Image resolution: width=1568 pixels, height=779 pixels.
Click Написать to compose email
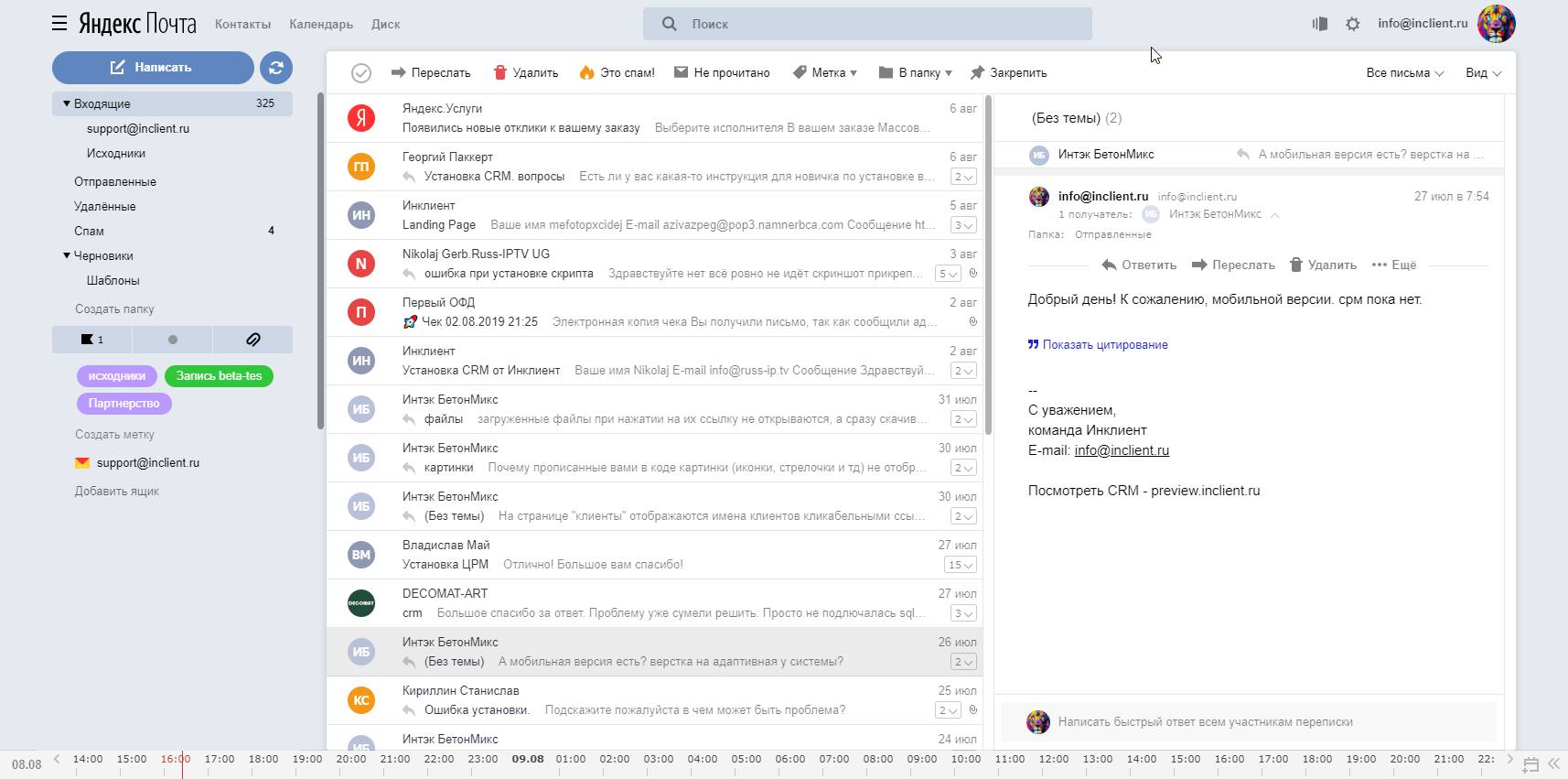(x=153, y=67)
